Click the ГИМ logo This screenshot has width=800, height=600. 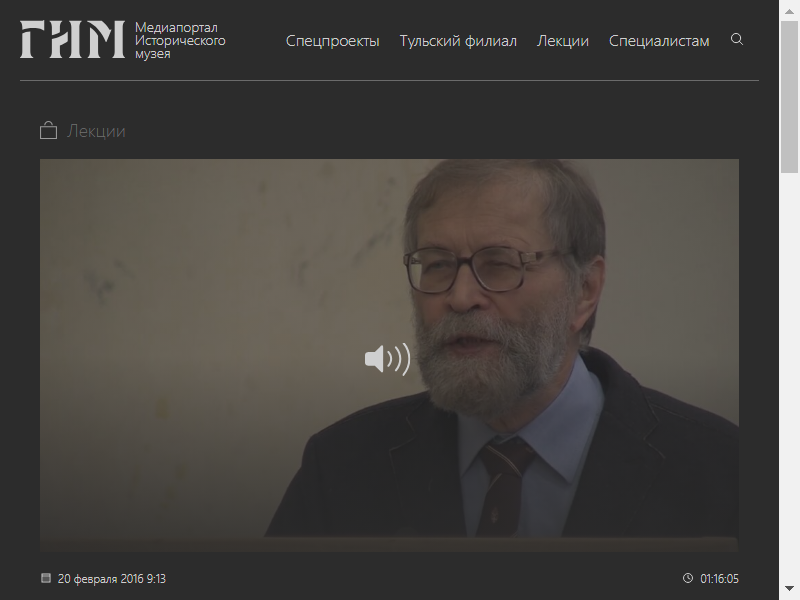click(x=72, y=39)
